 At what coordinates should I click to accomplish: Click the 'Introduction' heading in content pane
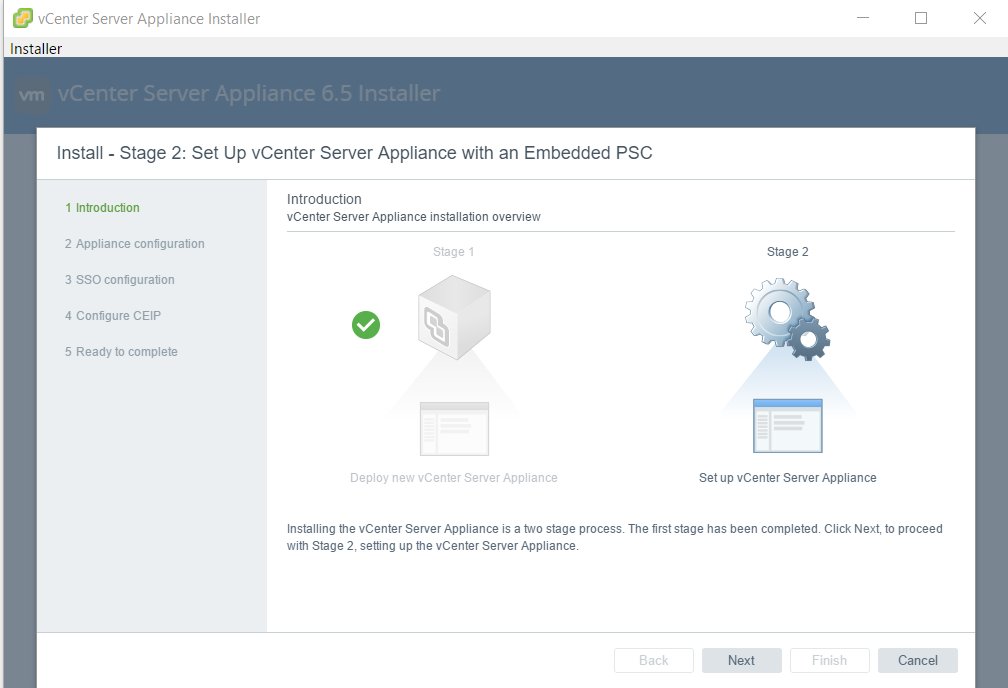(x=324, y=199)
